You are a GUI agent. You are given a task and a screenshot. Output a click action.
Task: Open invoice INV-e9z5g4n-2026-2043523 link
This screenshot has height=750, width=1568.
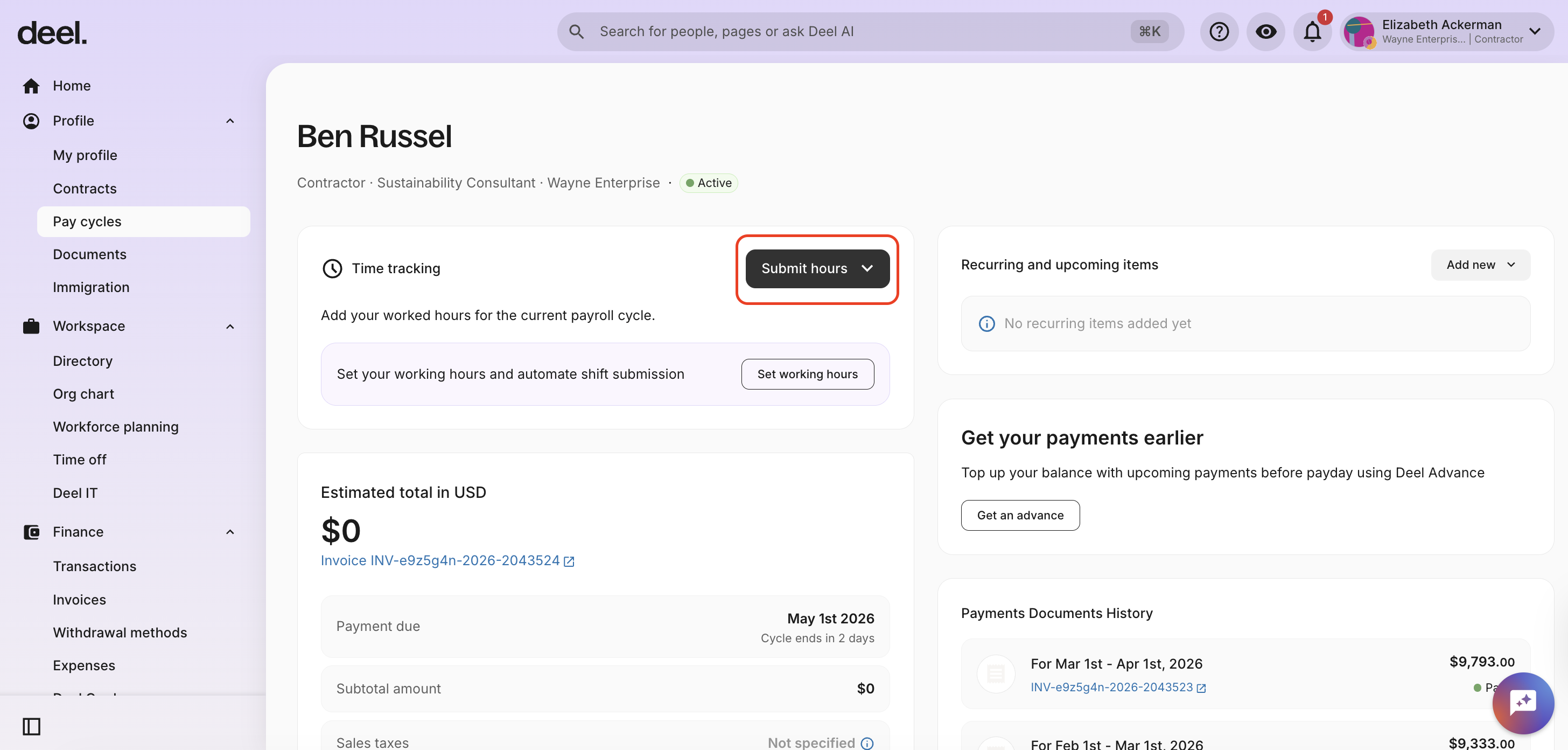click(x=1111, y=688)
